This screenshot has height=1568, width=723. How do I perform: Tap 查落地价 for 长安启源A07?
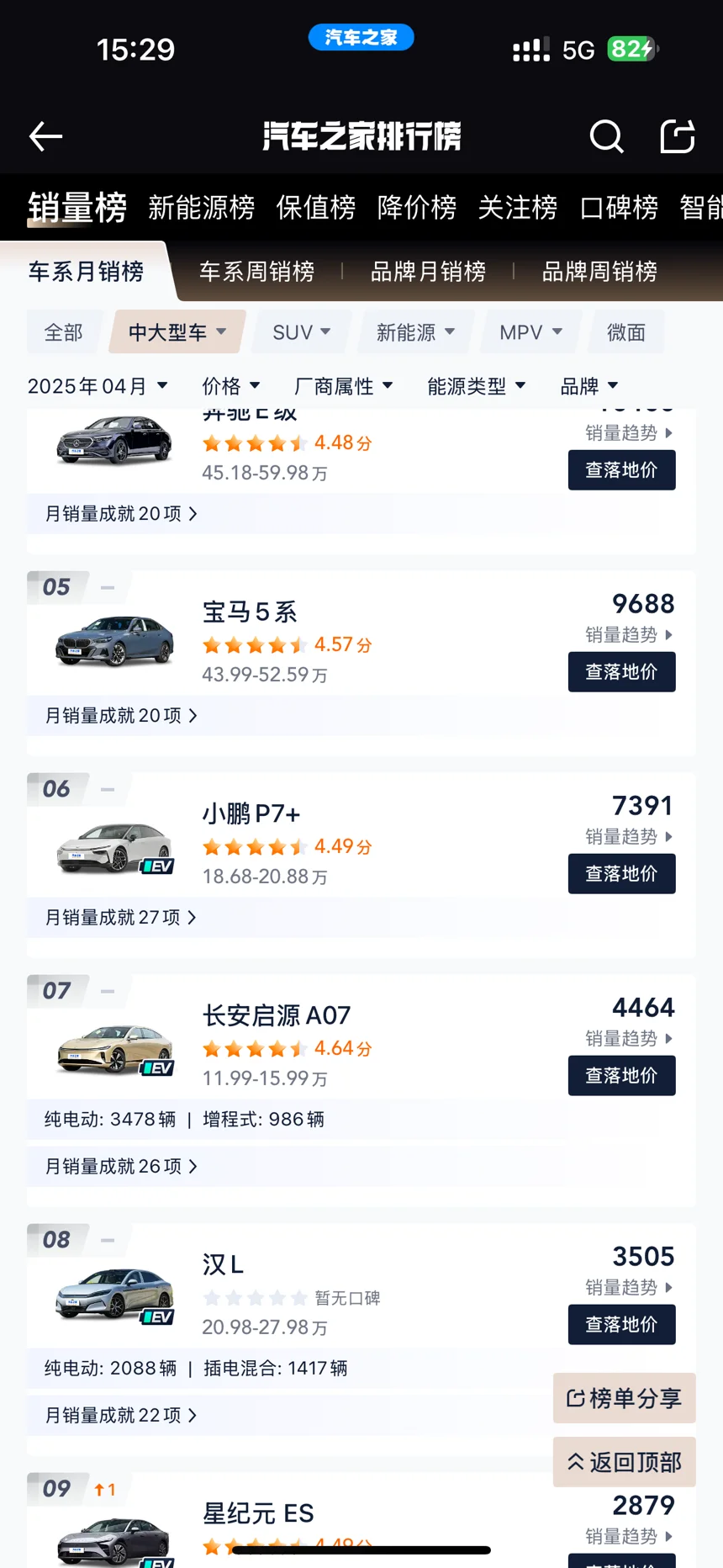click(622, 1076)
